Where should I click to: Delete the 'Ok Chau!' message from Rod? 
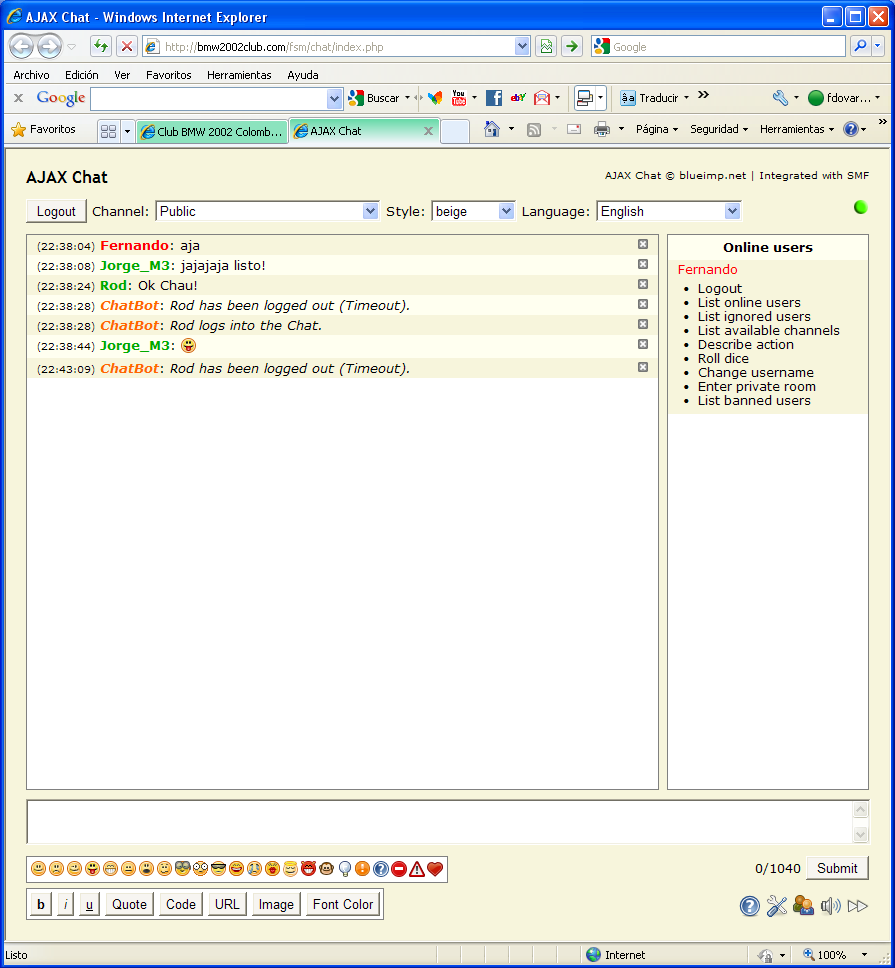point(643,284)
